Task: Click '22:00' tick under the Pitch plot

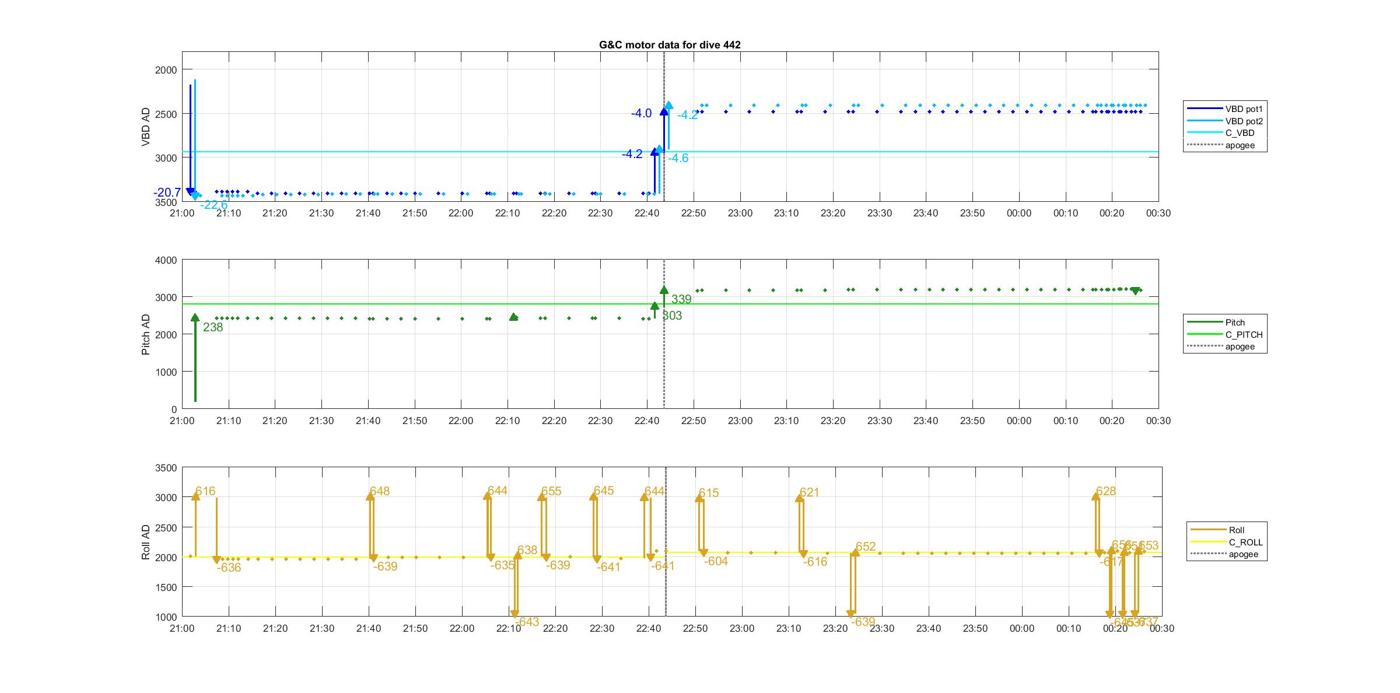Action: [x=461, y=421]
